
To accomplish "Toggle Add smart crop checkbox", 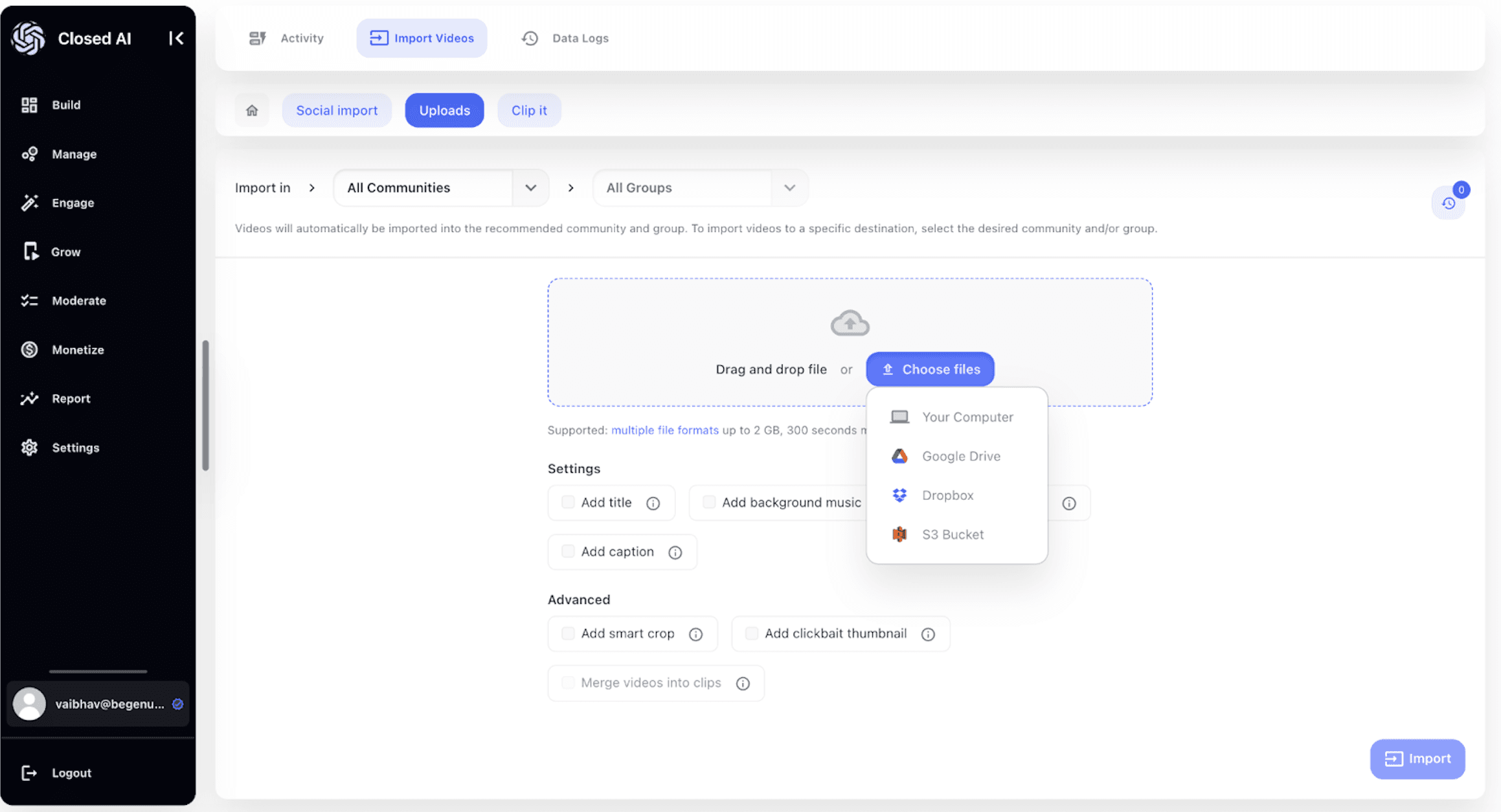I will click(x=568, y=633).
